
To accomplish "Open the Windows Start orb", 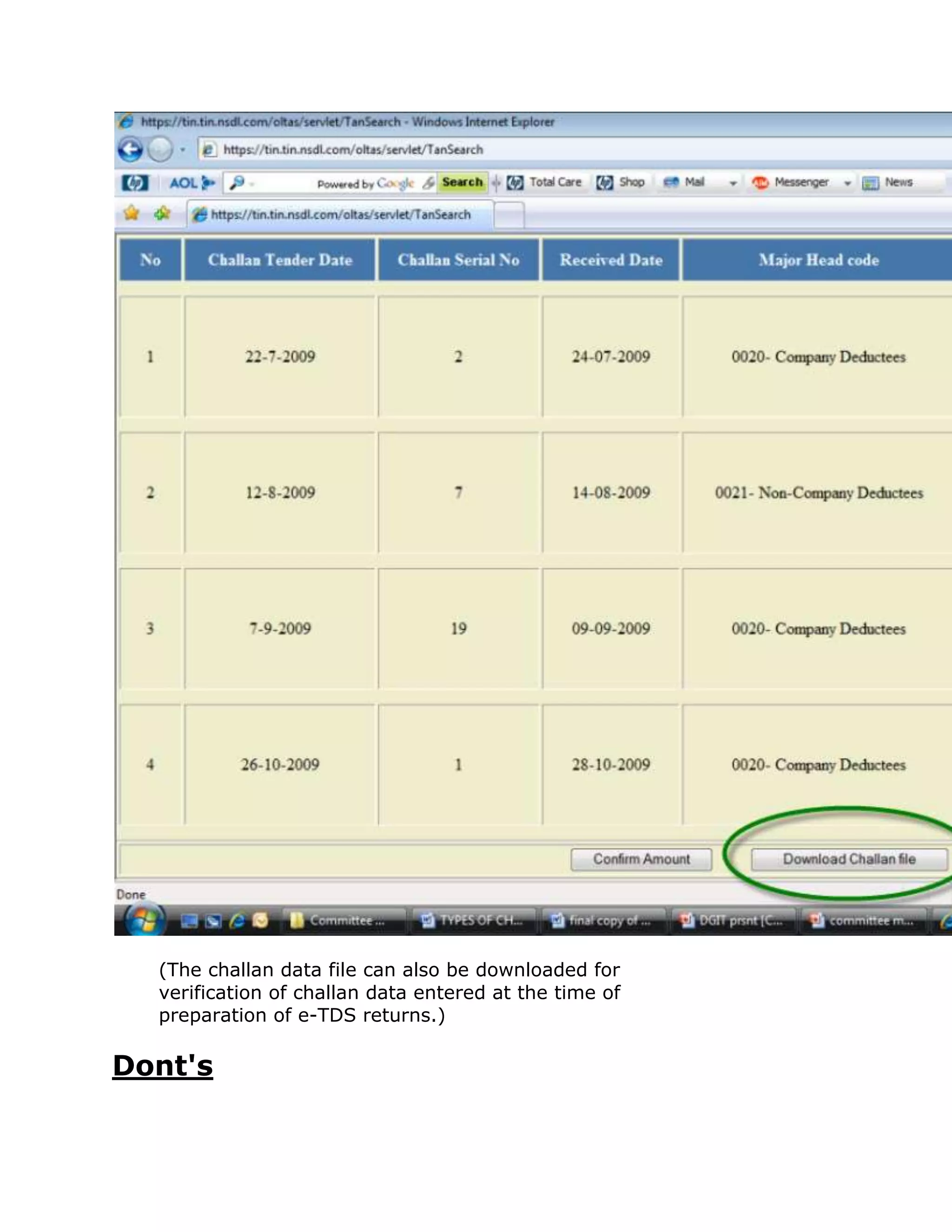I will 145,921.
